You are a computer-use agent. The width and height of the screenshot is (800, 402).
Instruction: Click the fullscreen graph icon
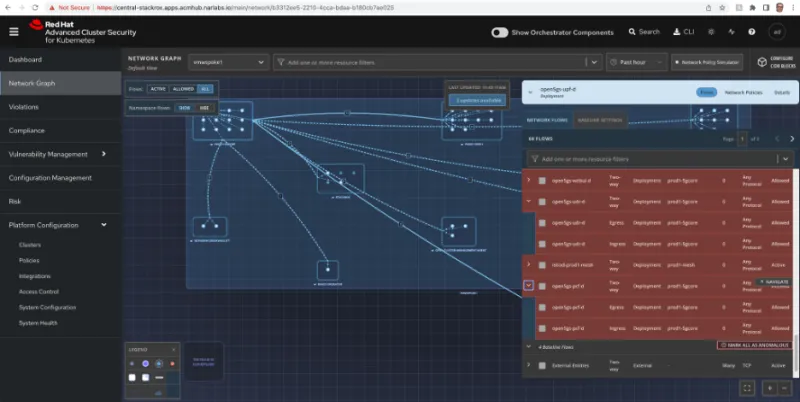[x=746, y=387]
